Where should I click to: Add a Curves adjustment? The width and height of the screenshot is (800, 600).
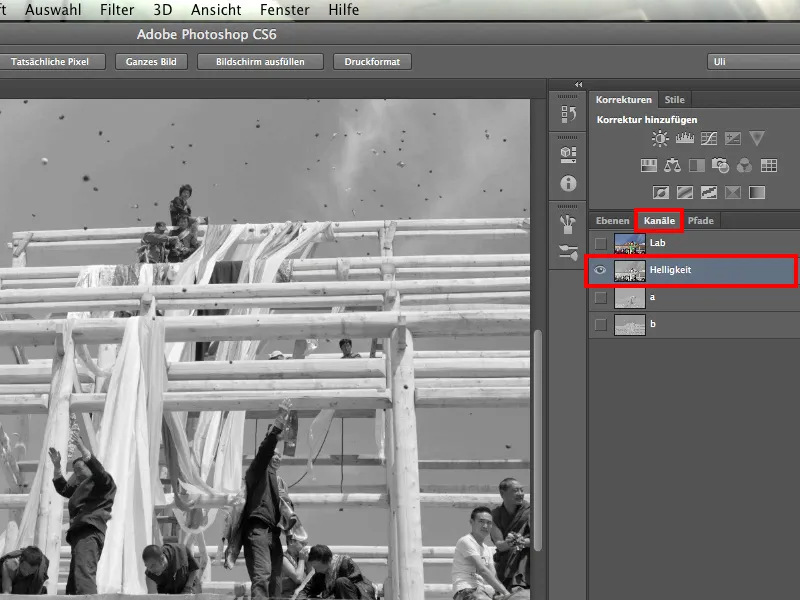[709, 138]
